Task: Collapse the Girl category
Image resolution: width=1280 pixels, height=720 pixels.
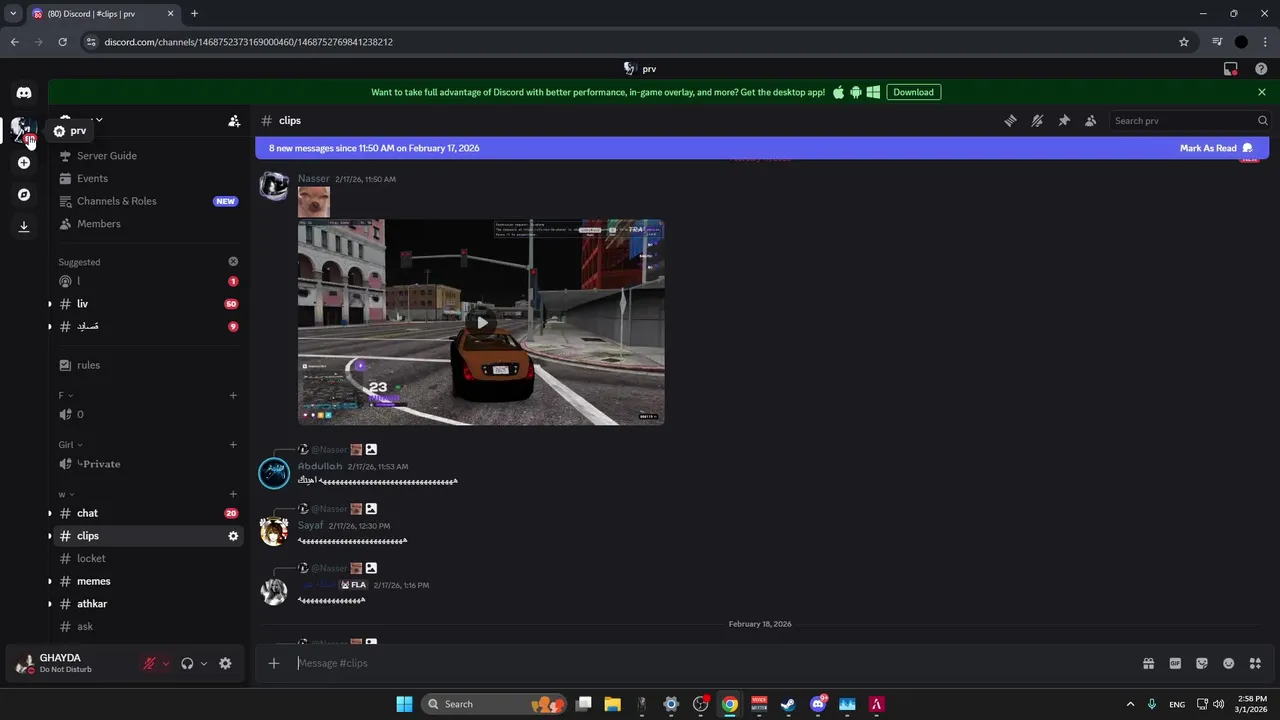Action: (x=70, y=445)
